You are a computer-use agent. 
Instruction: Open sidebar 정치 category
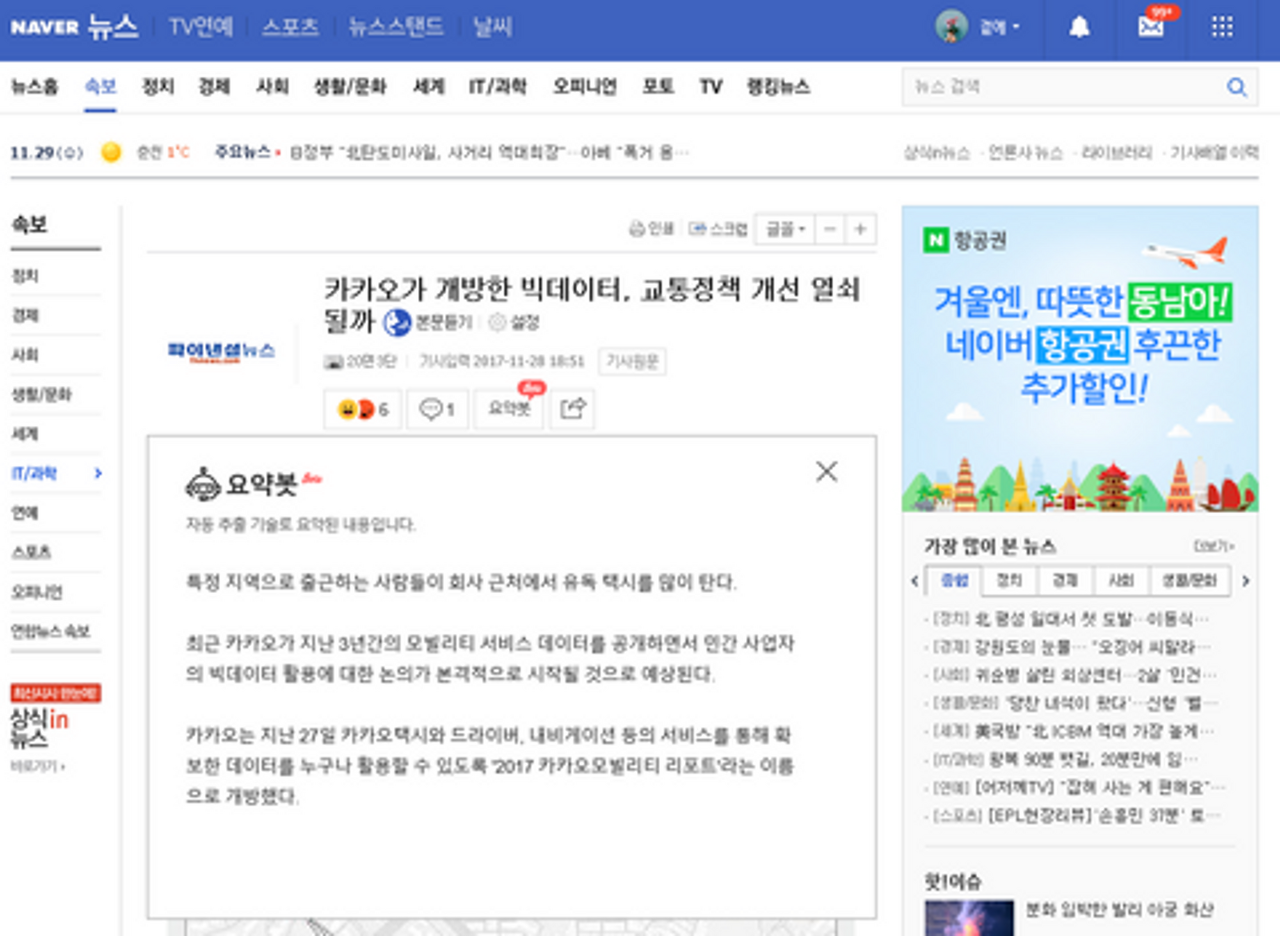pos(25,275)
